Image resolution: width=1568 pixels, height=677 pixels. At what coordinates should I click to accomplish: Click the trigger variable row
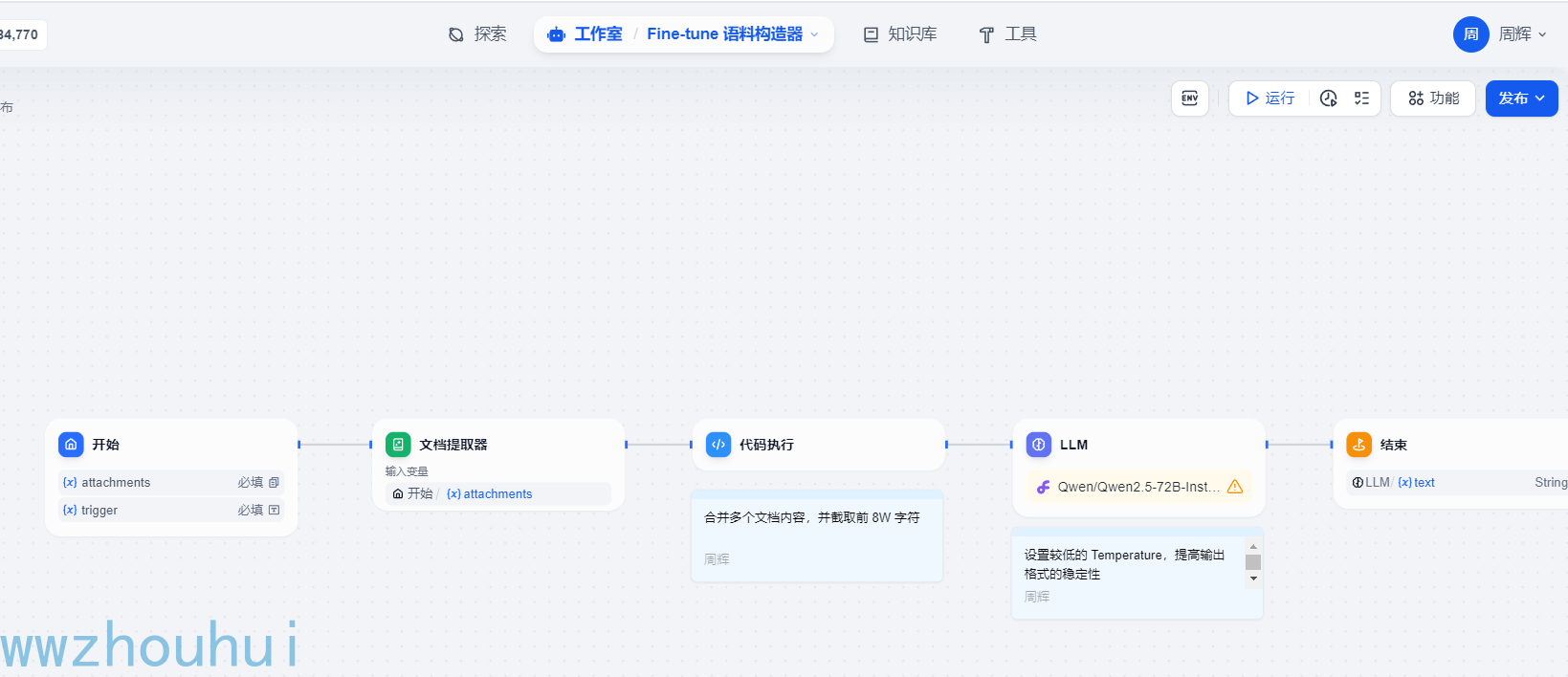(171, 511)
